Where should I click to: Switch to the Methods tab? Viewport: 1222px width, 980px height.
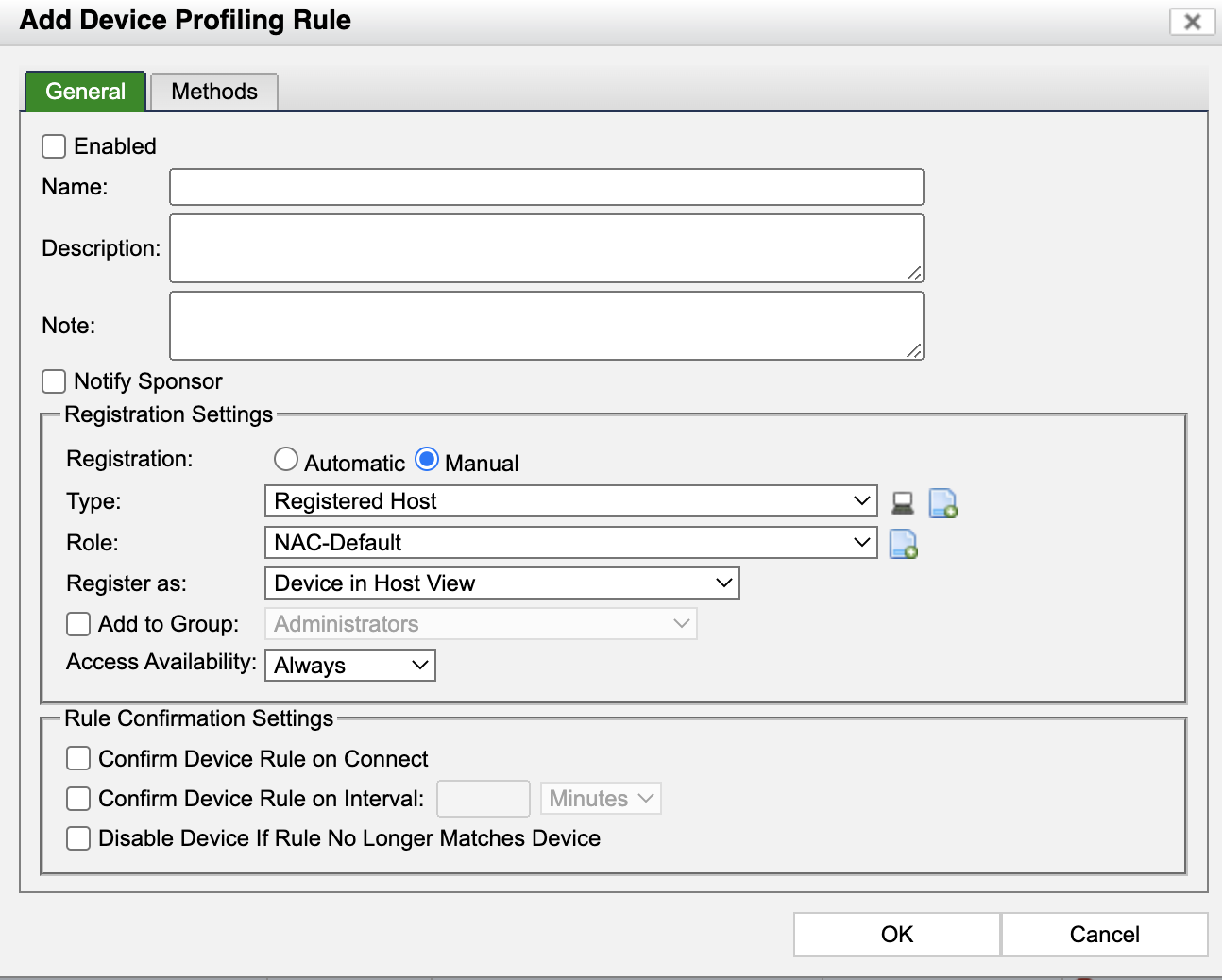214,92
